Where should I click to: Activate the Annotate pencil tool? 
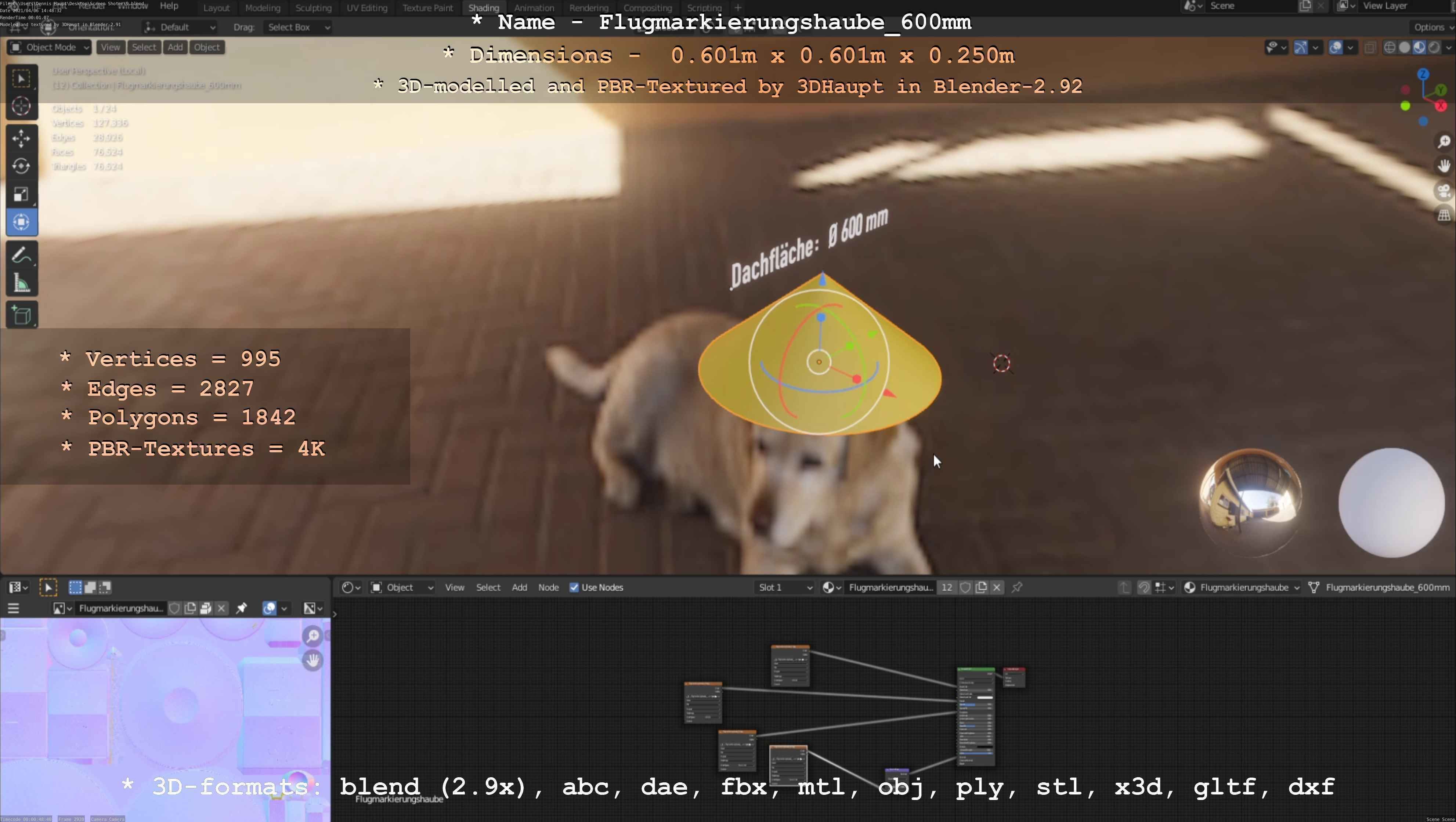[x=21, y=256]
